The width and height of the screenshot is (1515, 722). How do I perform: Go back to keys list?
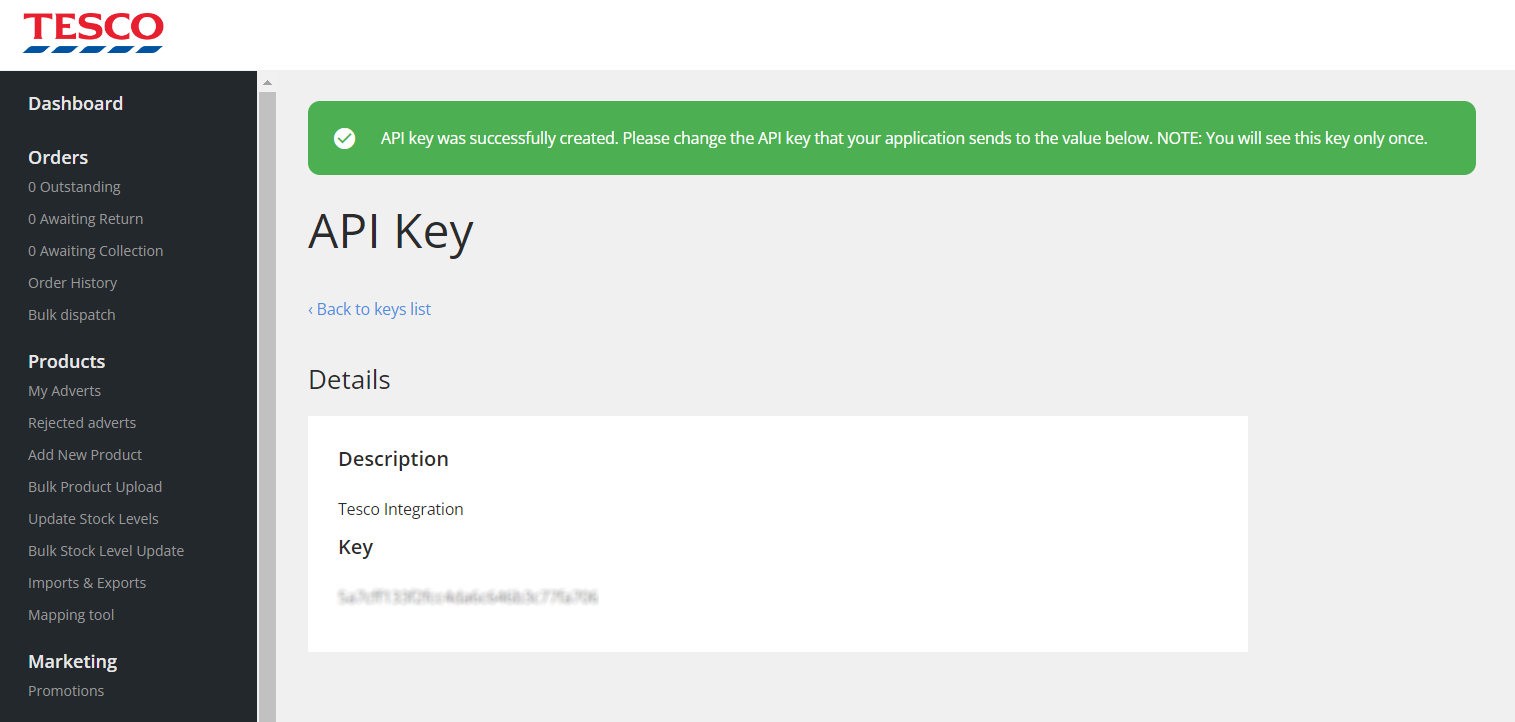(370, 309)
